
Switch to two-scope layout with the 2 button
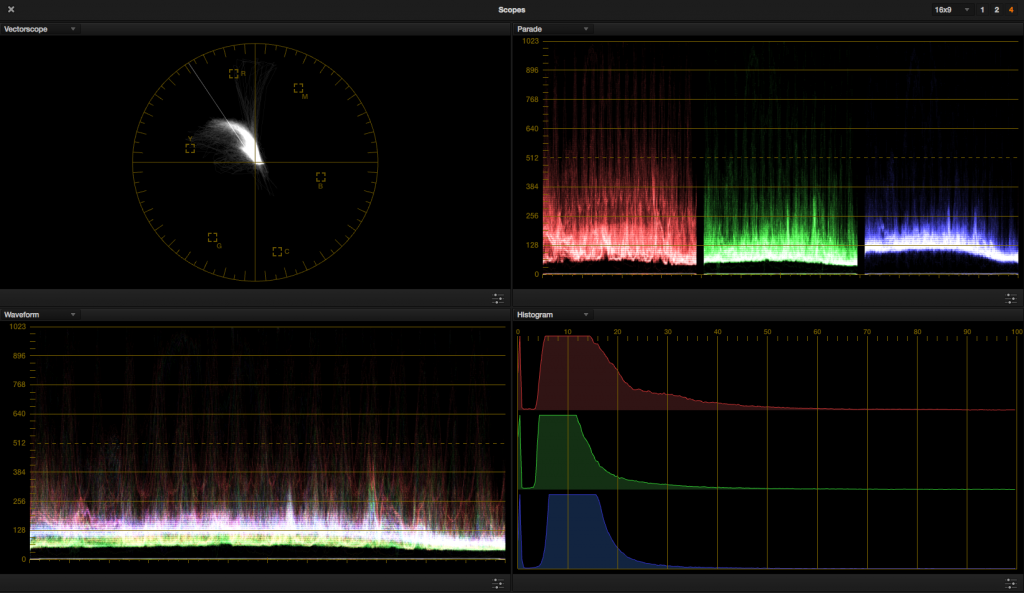click(x=996, y=9)
